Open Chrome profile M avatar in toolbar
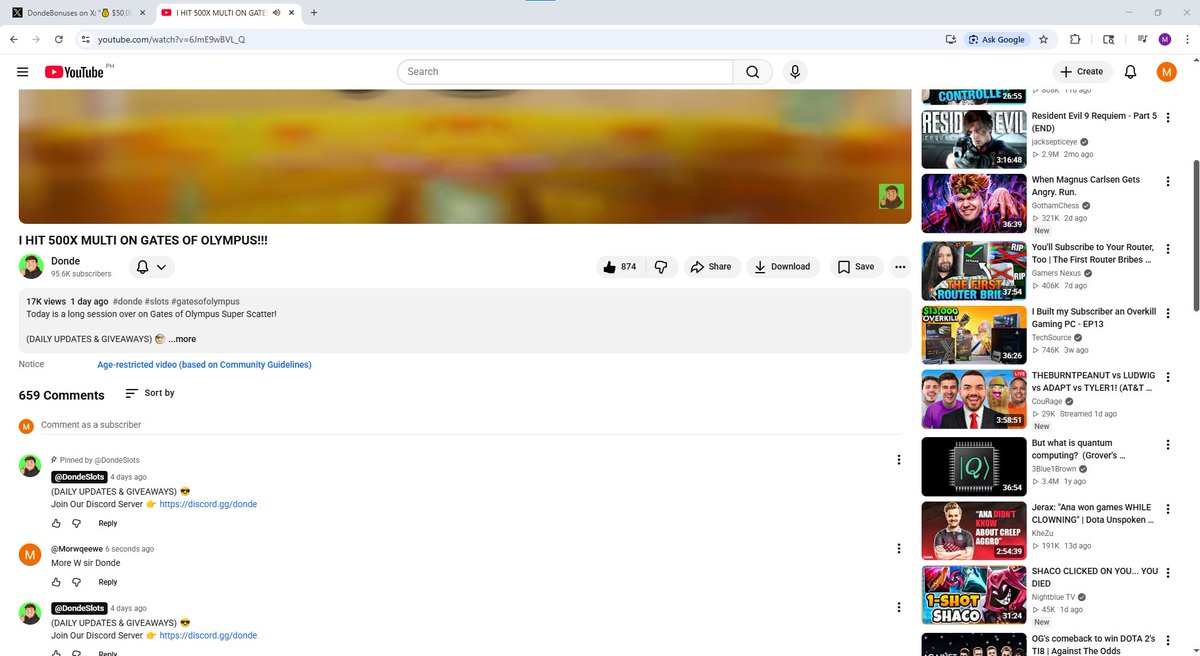The image size is (1200, 656). point(1165,39)
